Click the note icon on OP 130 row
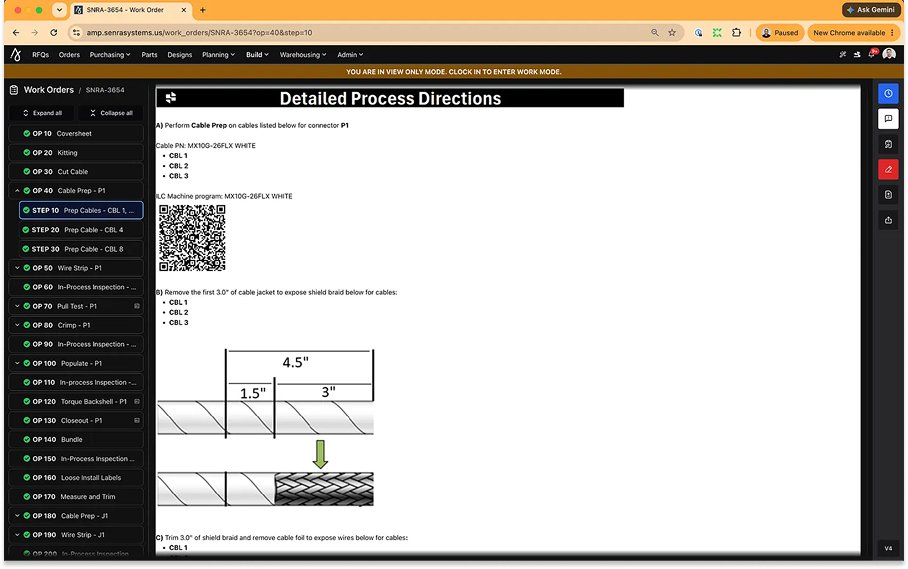 (x=137, y=420)
